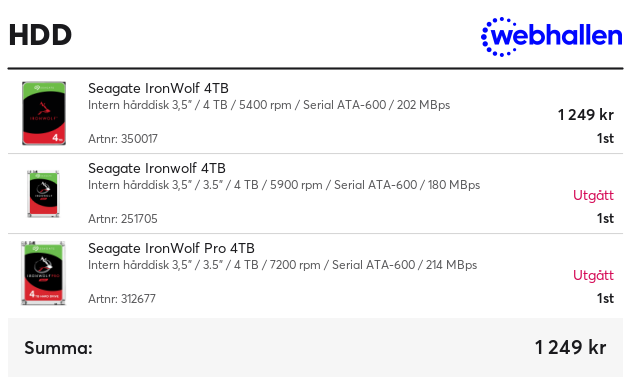Viewport: 630px width, 386px height.
Task: Select article number 312677
Action: pyautogui.click(x=122, y=298)
